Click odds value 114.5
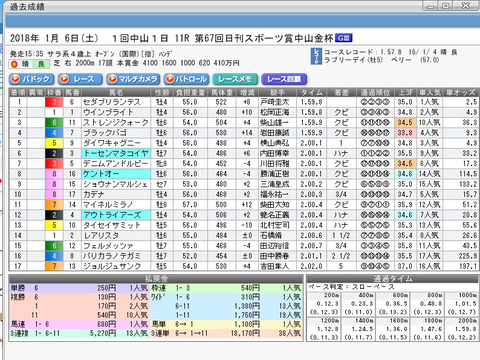This screenshot has height=360, width=480. tap(467, 174)
